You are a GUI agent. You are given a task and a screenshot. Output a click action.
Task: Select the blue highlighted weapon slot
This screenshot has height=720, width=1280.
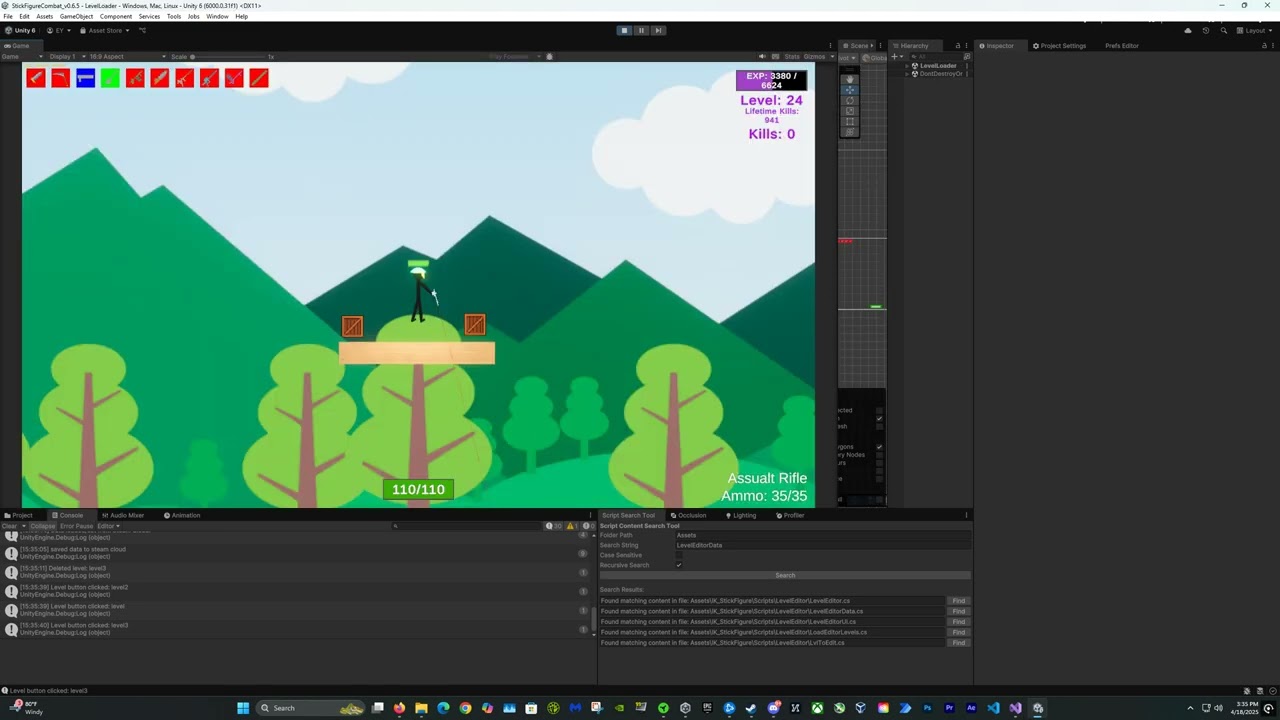(x=86, y=78)
